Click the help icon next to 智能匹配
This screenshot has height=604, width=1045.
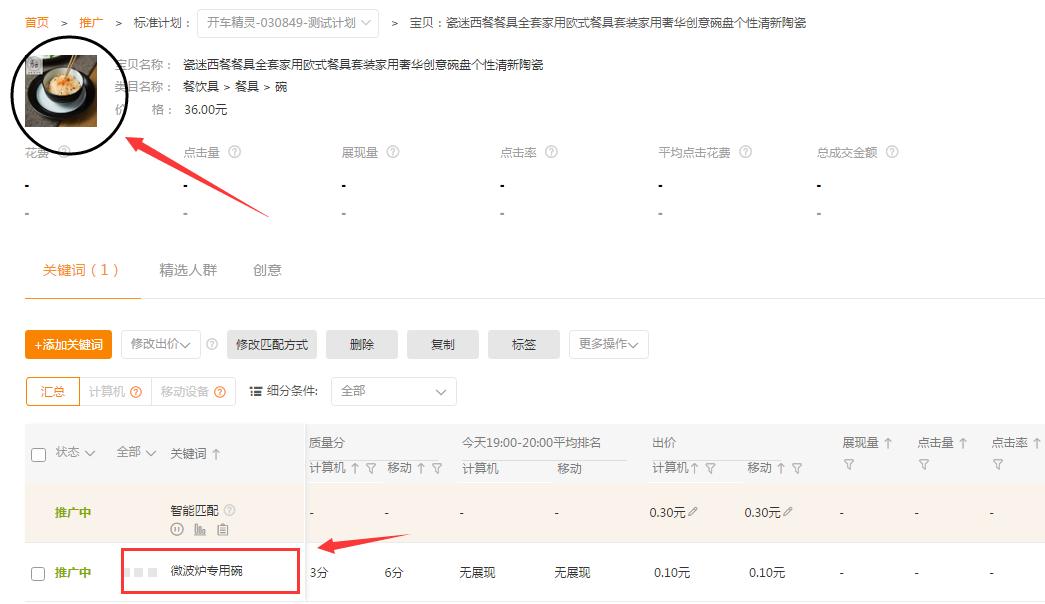[x=228, y=508]
